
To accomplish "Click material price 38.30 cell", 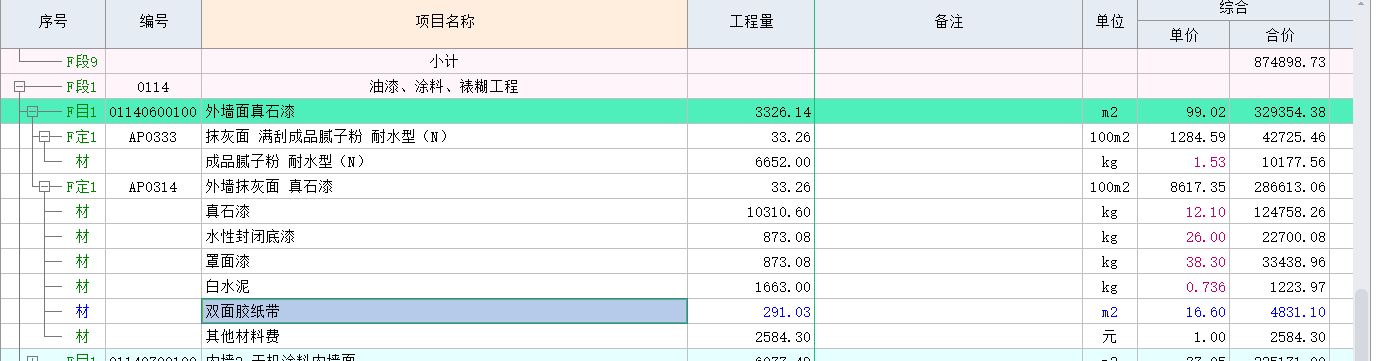I will 1184,261.
